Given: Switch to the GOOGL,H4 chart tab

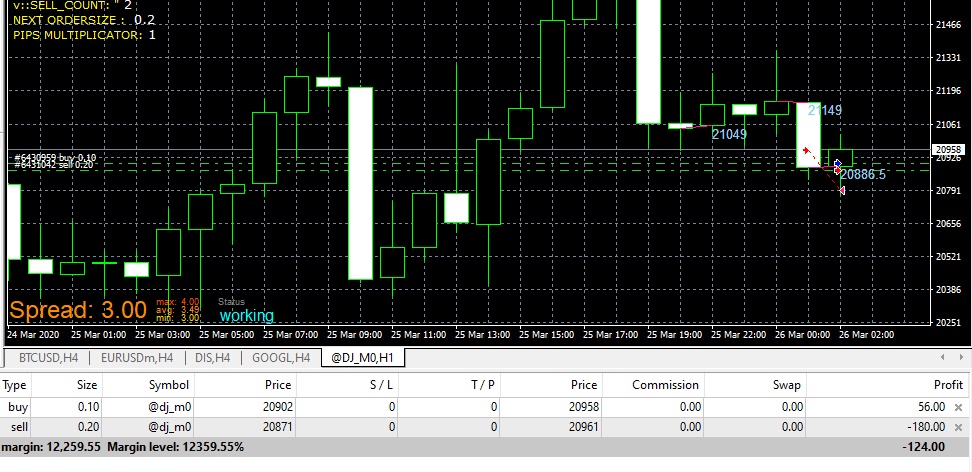Looking at the screenshot, I should [x=281, y=358].
